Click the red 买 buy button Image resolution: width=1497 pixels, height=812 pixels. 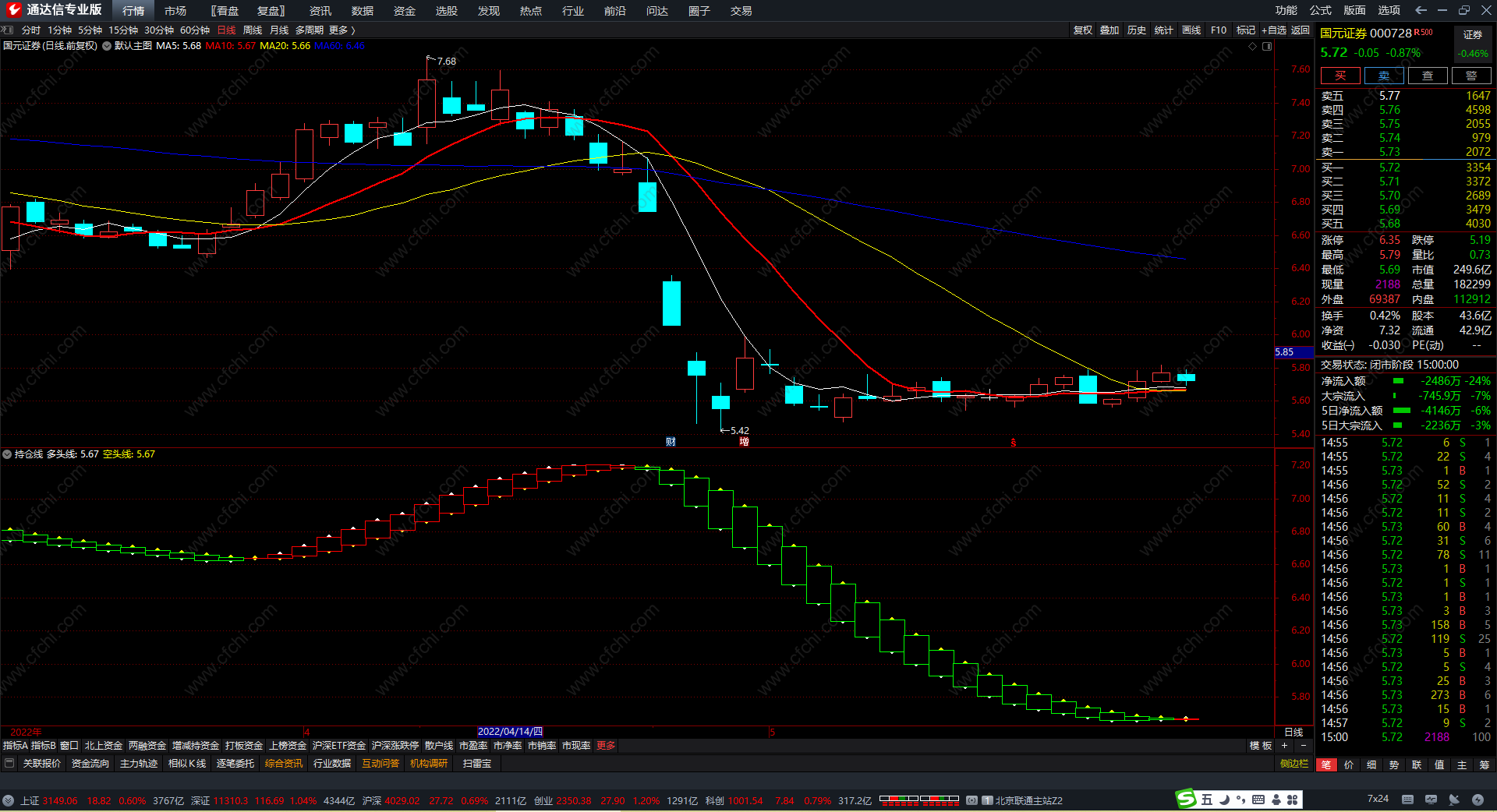(1340, 76)
